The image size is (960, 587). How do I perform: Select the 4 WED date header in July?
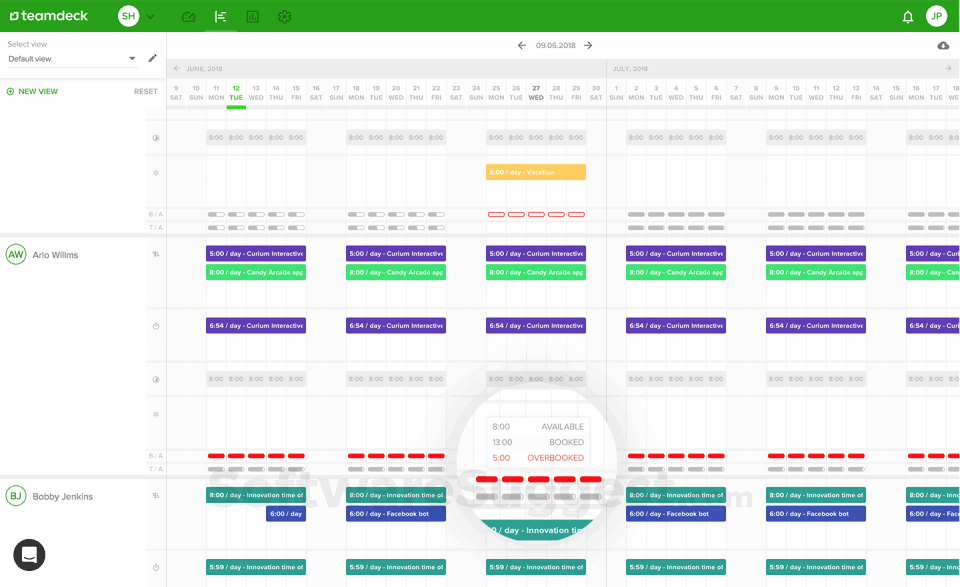[676, 93]
